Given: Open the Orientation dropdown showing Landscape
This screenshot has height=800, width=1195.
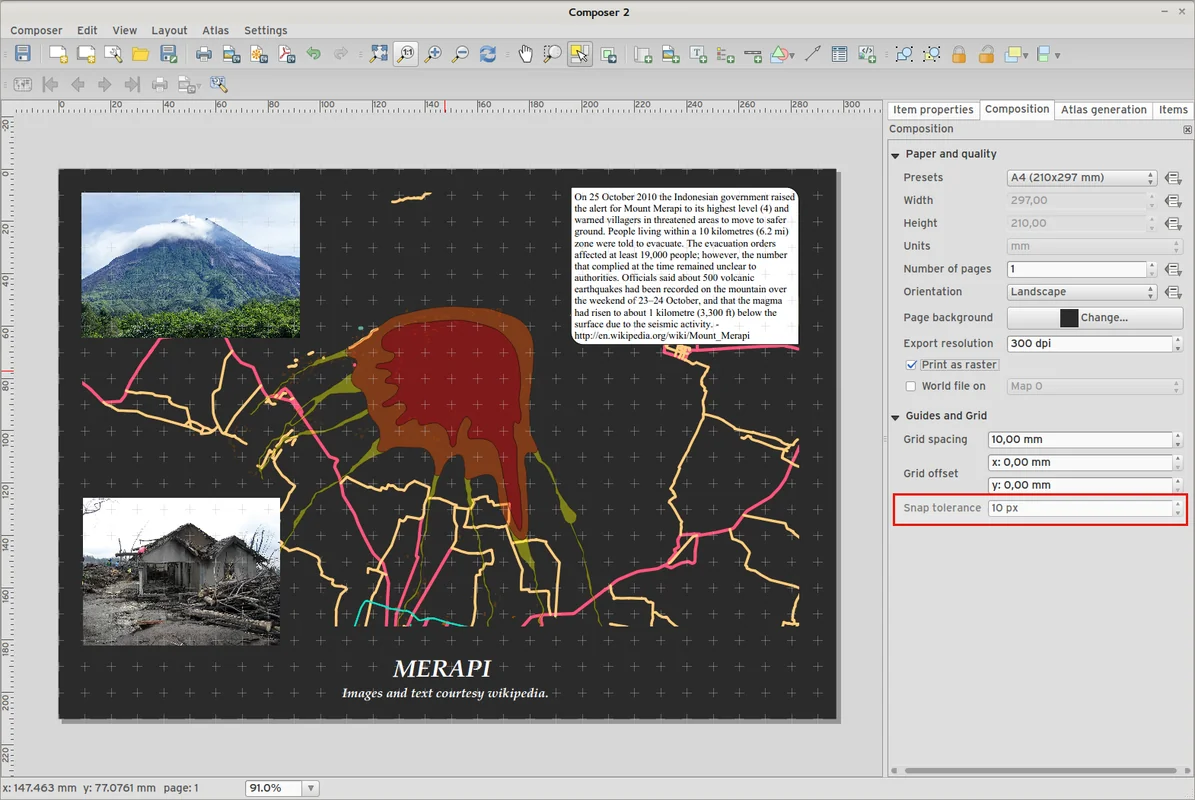Looking at the screenshot, I should pyautogui.click(x=1082, y=292).
